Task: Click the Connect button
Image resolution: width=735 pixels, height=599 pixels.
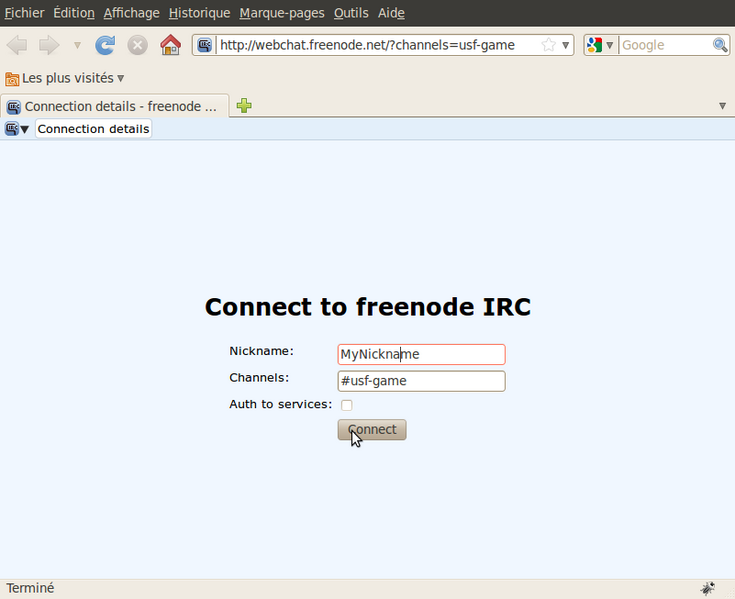Action: [x=372, y=430]
